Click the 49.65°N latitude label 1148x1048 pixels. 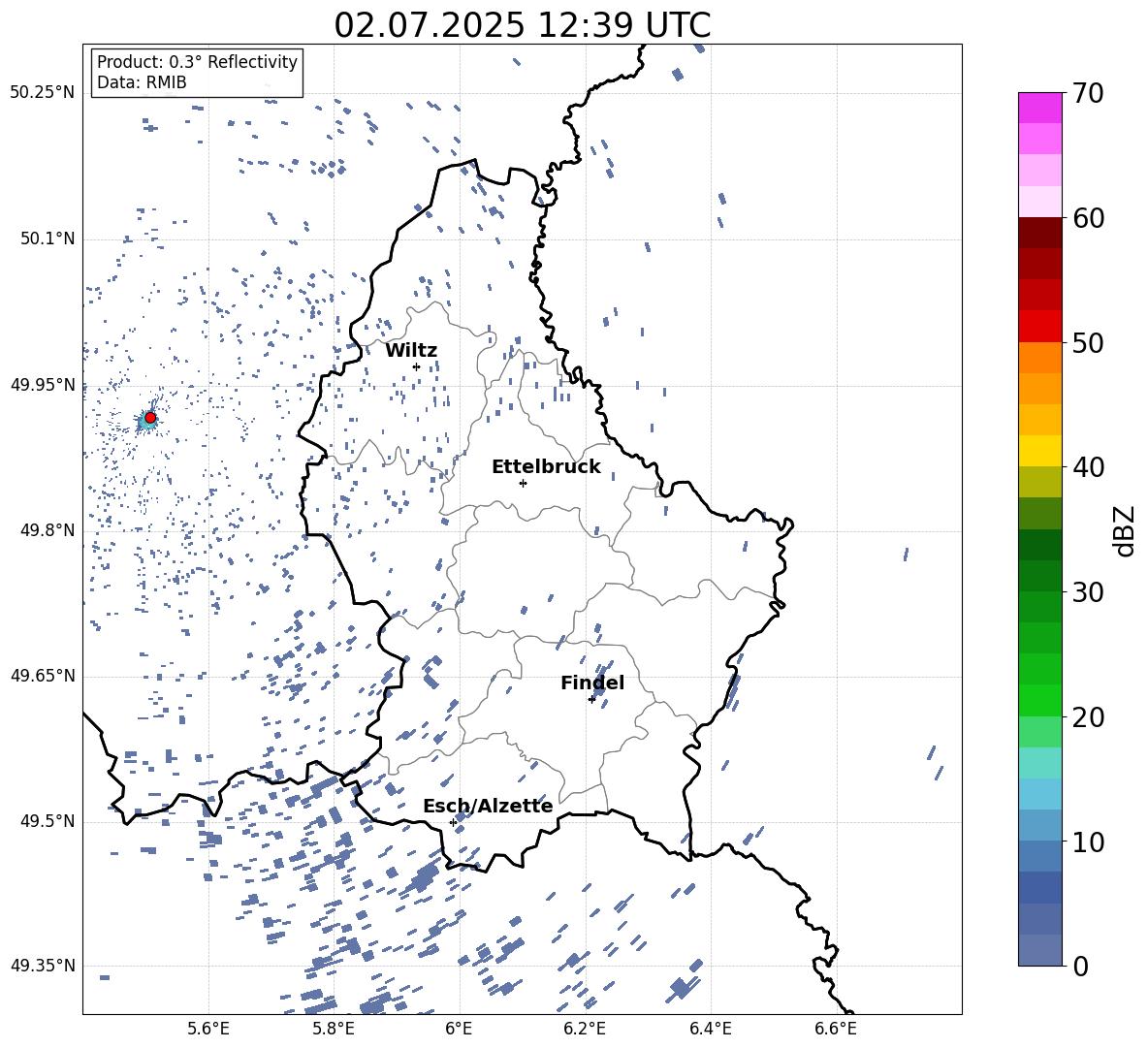(x=42, y=675)
